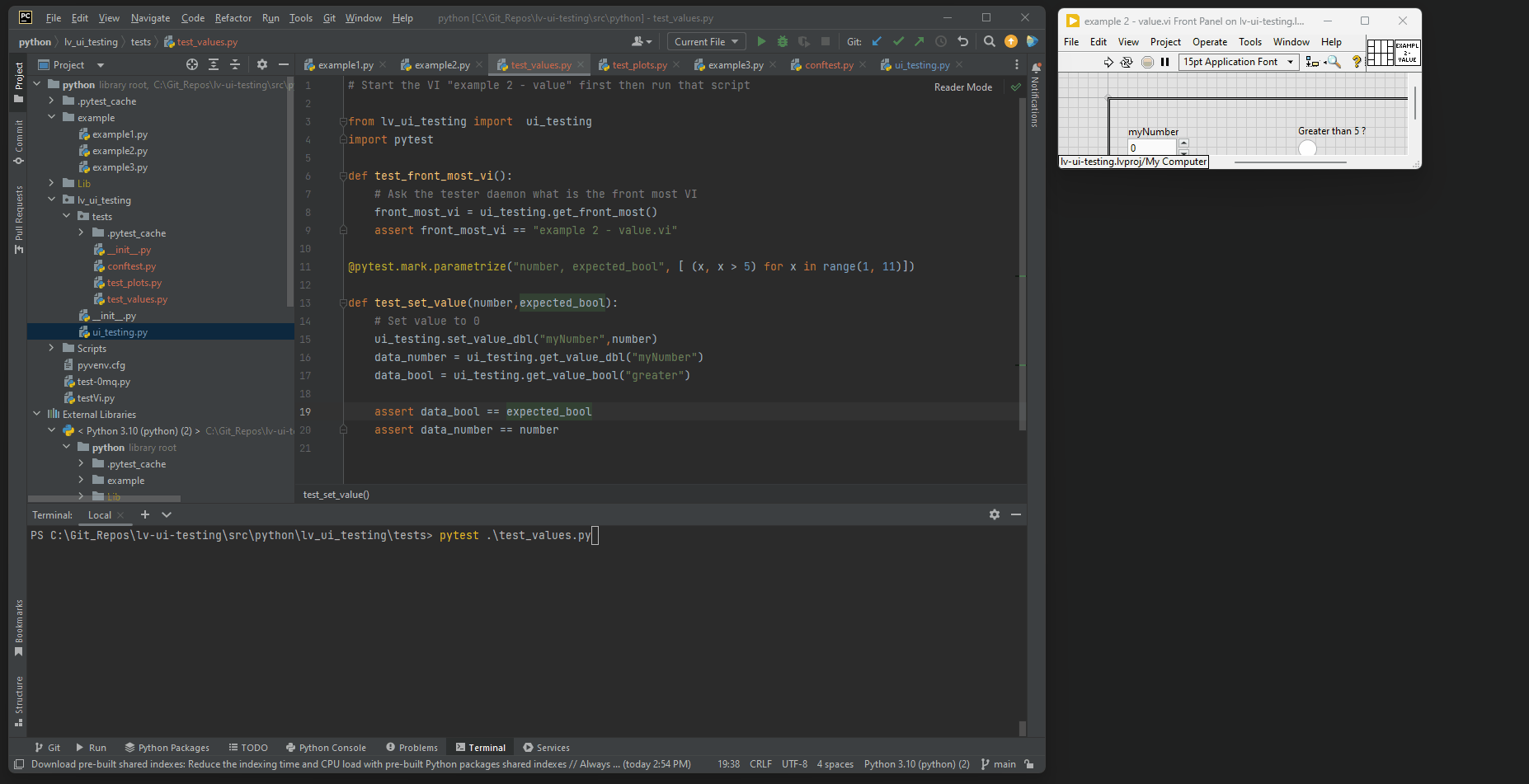Stop the running process

pos(826,41)
